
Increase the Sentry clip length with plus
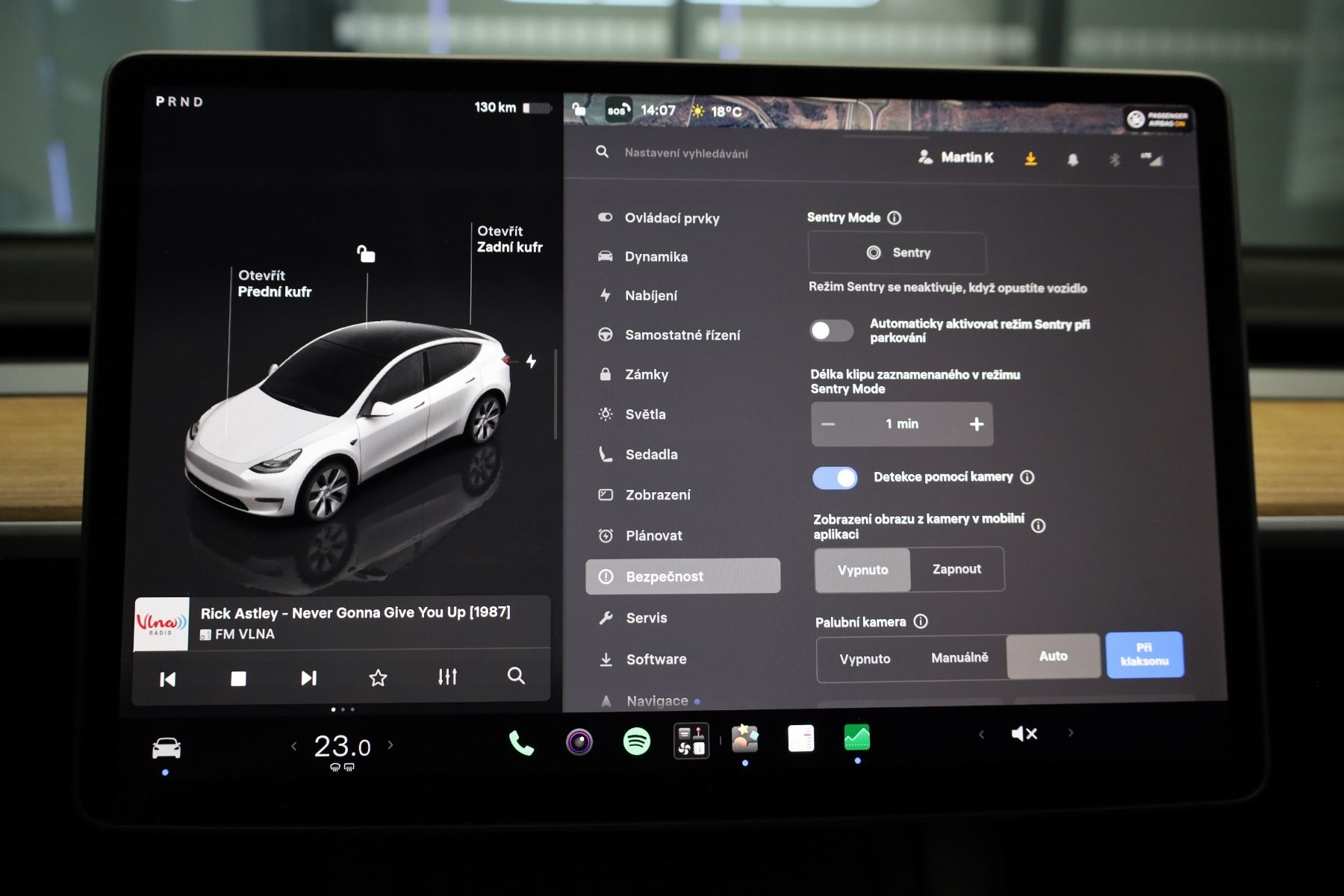[977, 424]
